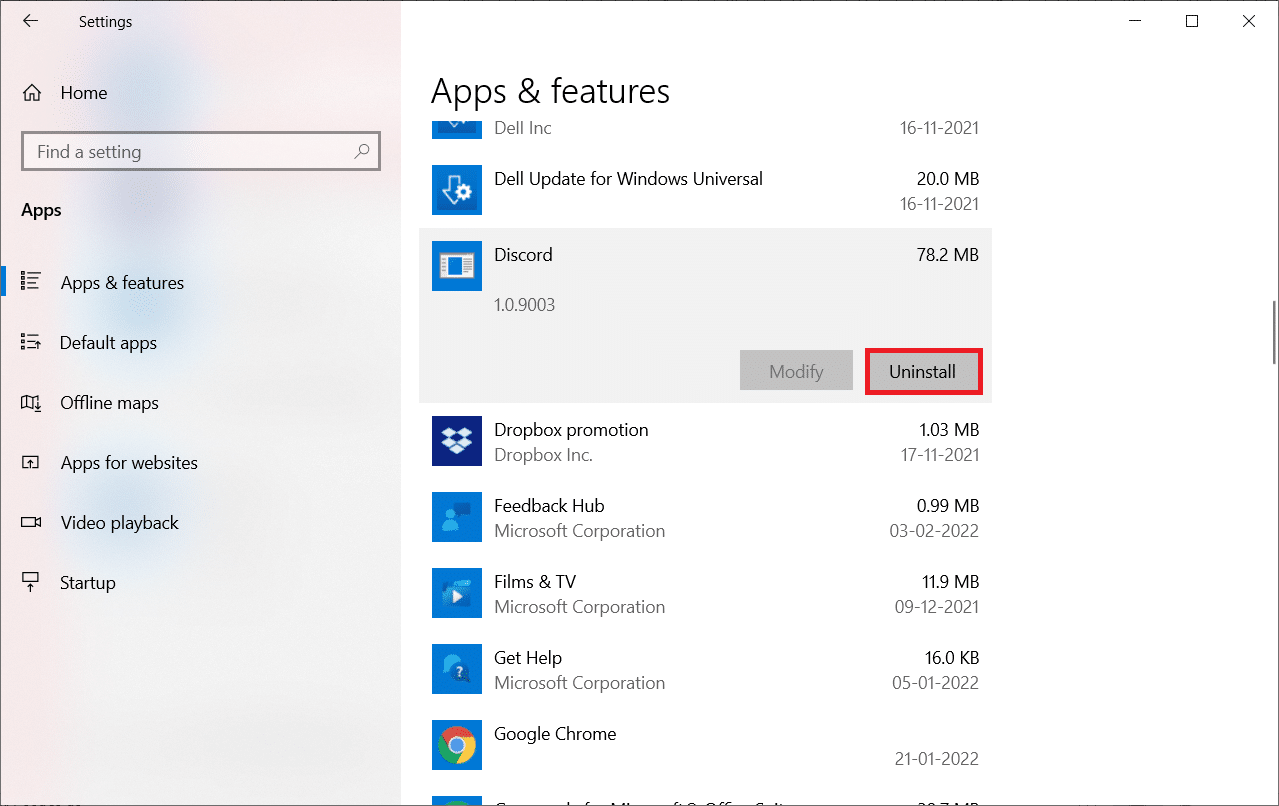The height and width of the screenshot is (806, 1279).
Task: Open the Default apps page
Action: pos(200,343)
